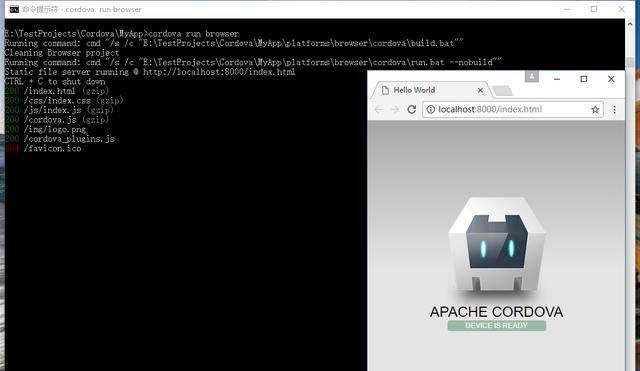Image resolution: width=640 pixels, height=371 pixels.
Task: Click the /favicon.ico line in console
Action: (52, 149)
